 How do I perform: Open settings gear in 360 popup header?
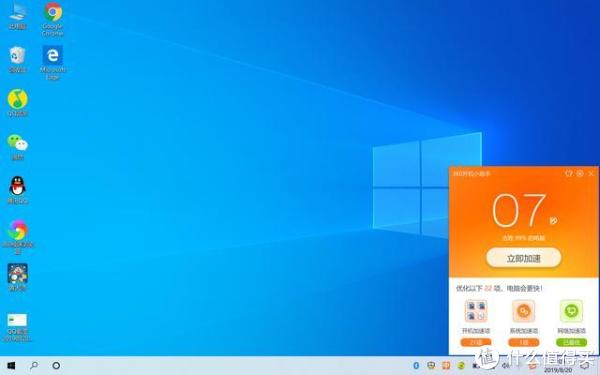pyautogui.click(x=580, y=173)
